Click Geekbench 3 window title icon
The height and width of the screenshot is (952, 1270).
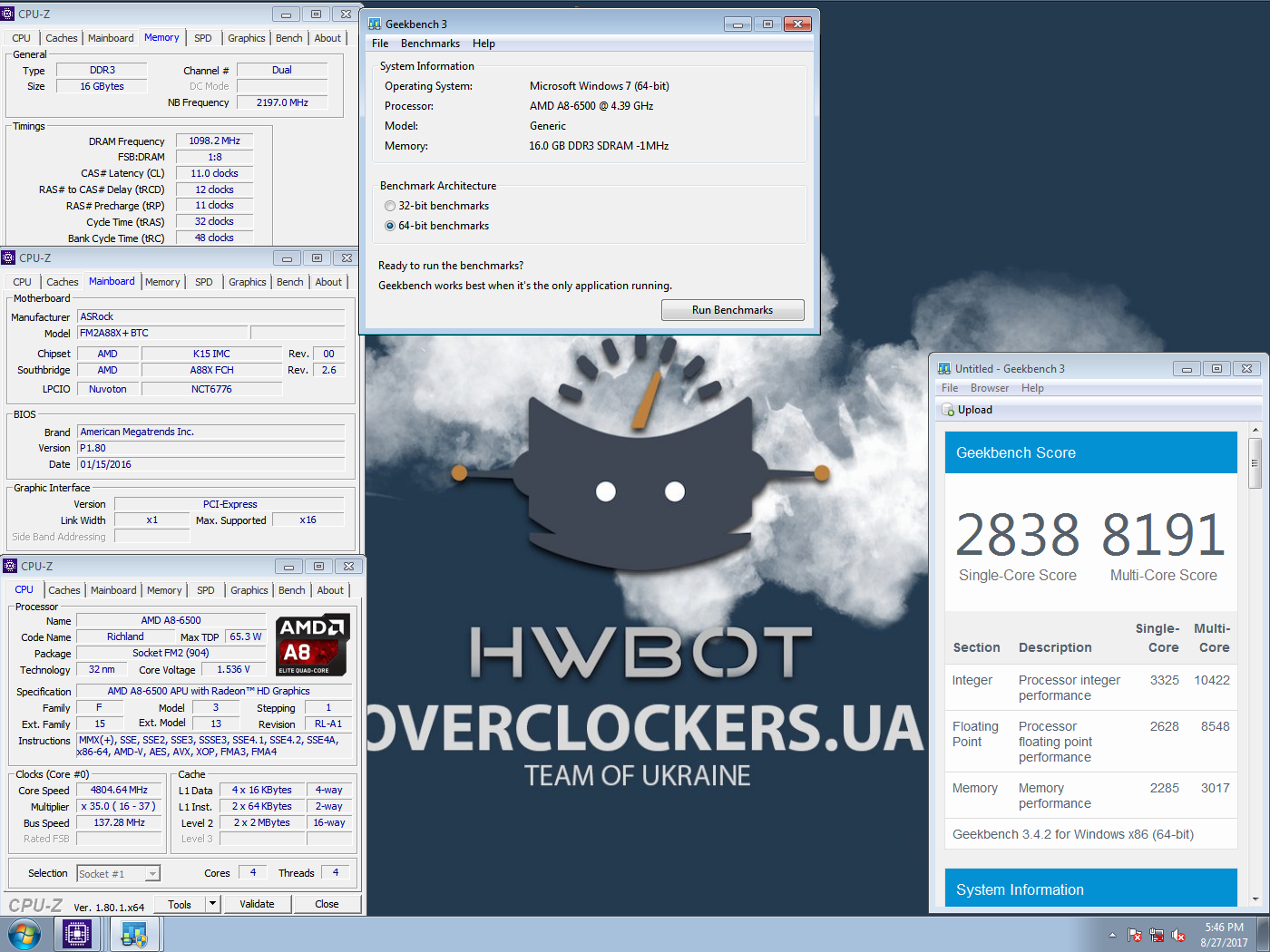pos(375,24)
